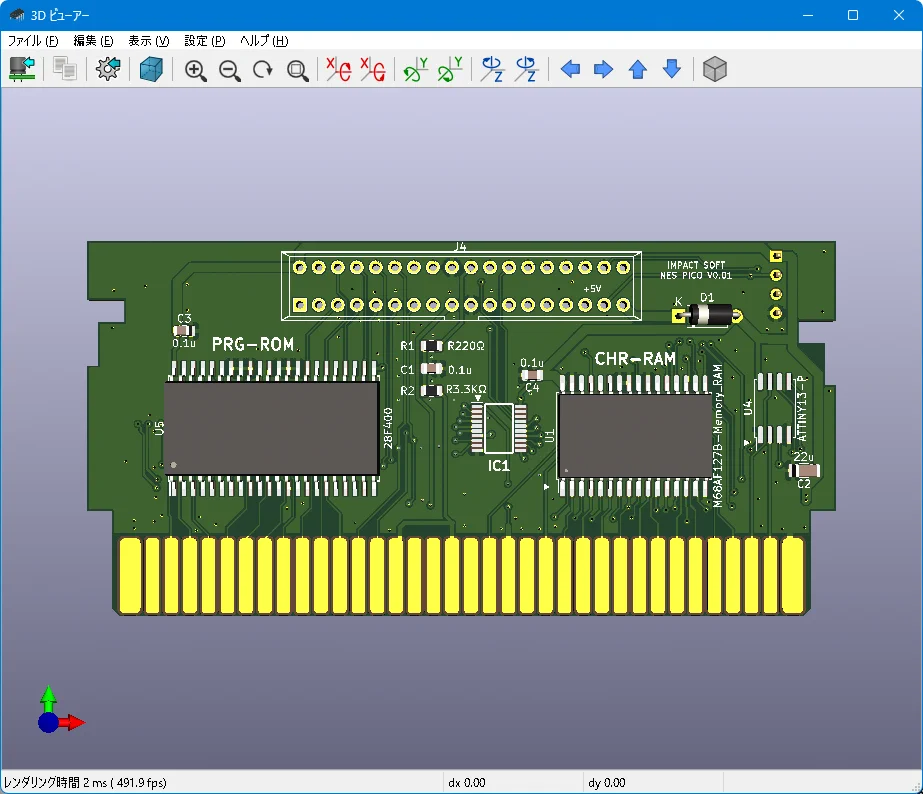Open the ファイル menu
923x794 pixels.
[33, 41]
